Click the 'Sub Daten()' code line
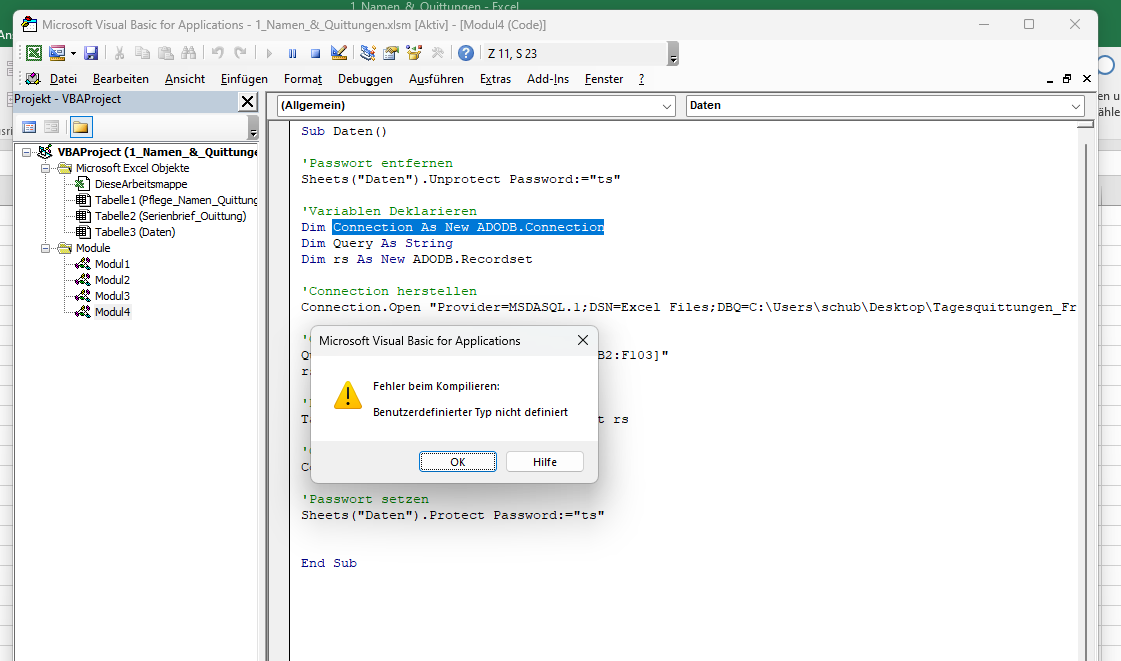This screenshot has width=1121, height=661. (344, 131)
